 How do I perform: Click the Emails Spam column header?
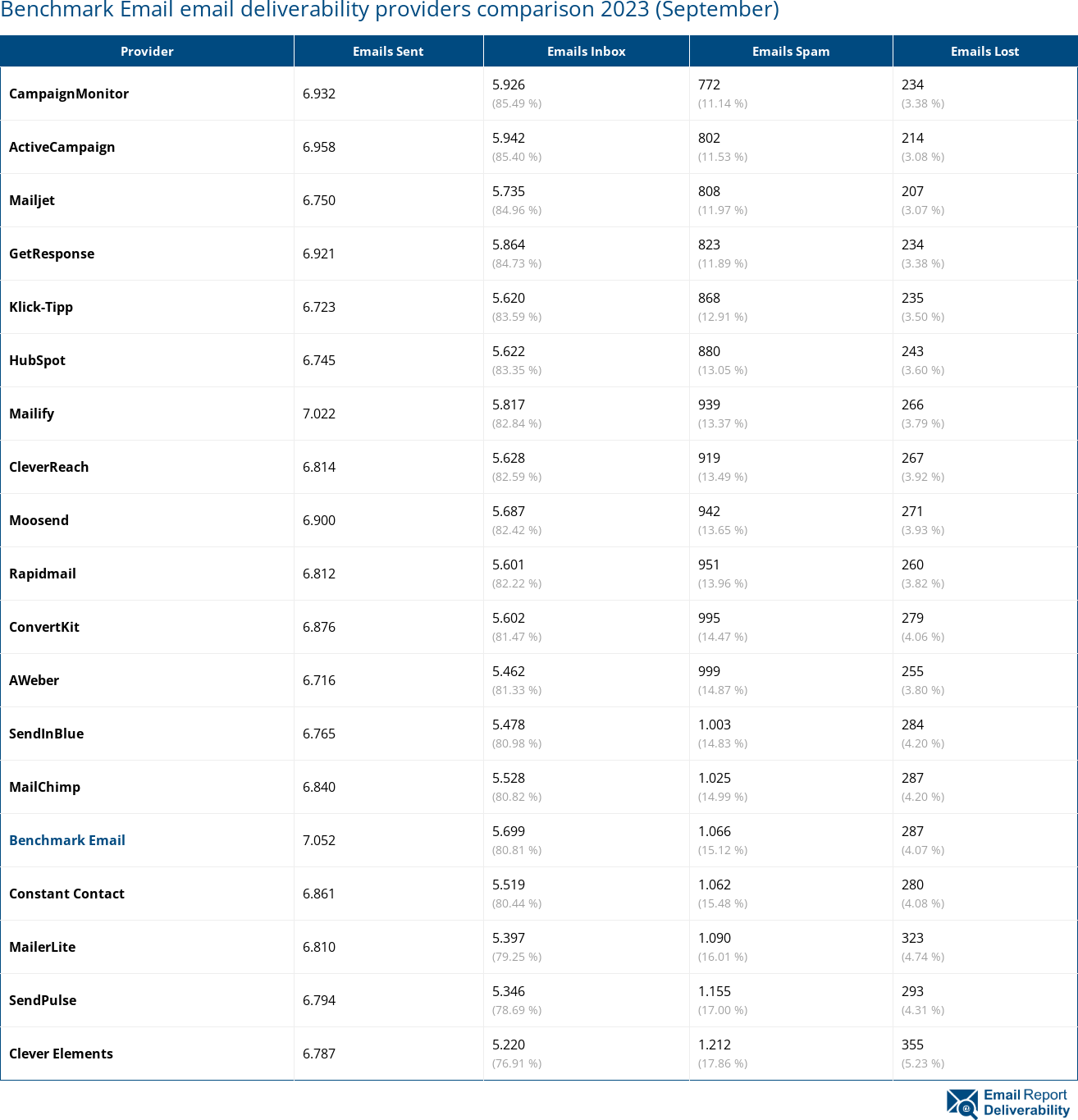(x=791, y=51)
